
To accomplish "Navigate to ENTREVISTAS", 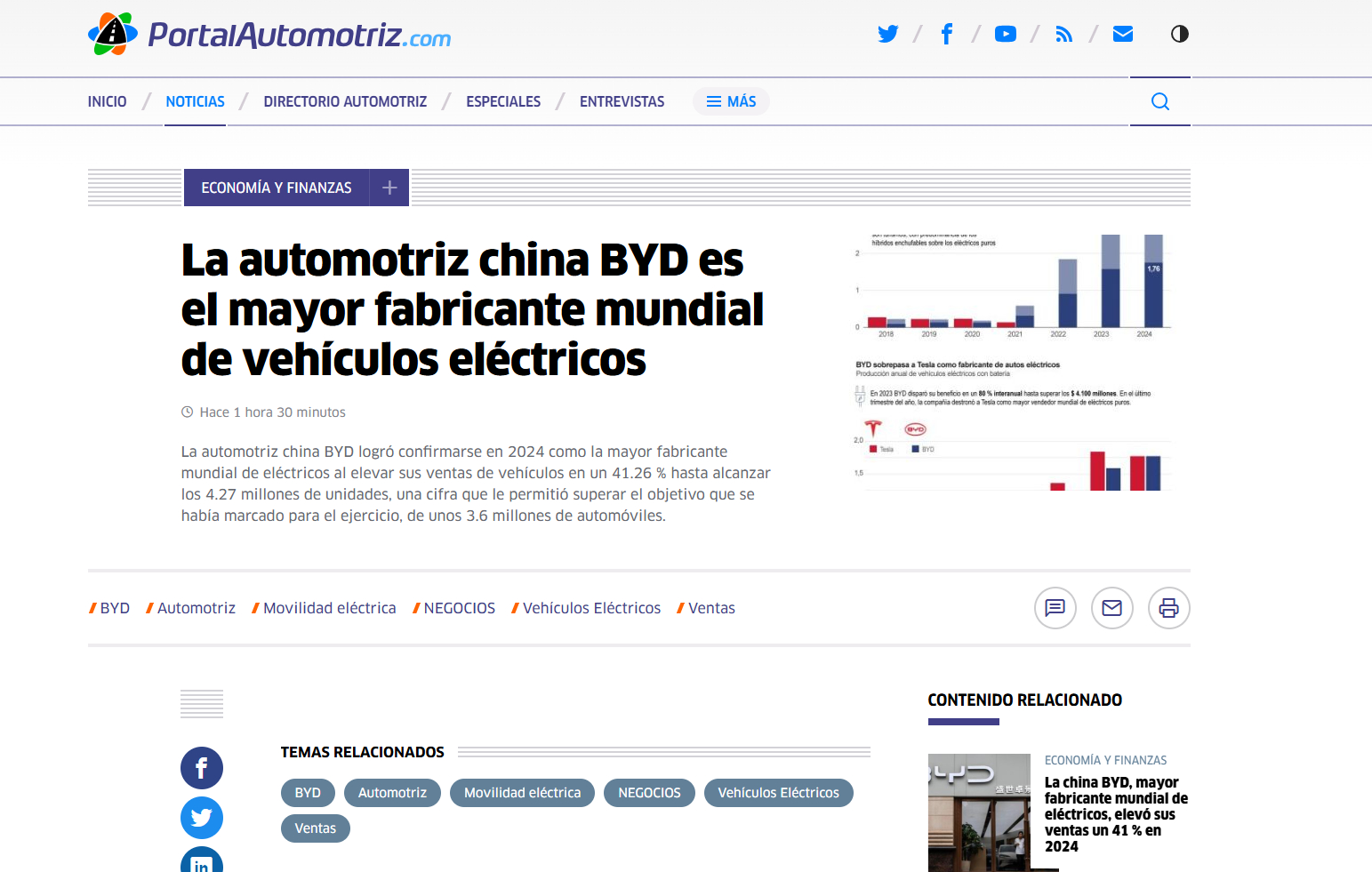I will tap(622, 101).
